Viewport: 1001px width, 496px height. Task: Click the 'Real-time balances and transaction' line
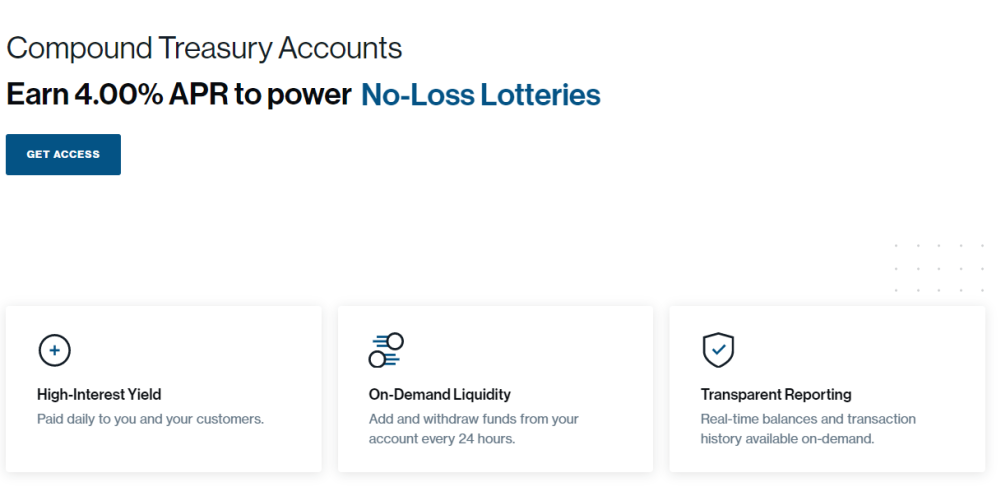pyautogui.click(x=808, y=419)
